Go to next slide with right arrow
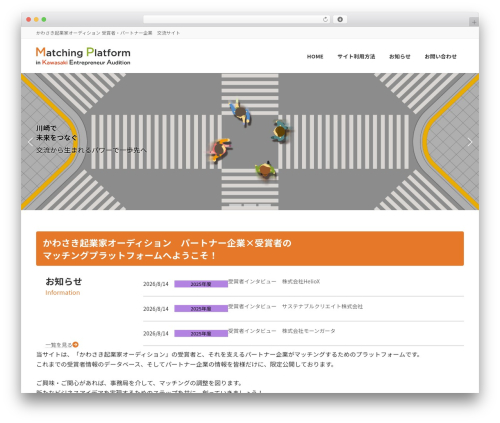This screenshot has height=423, width=500. tap(470, 142)
